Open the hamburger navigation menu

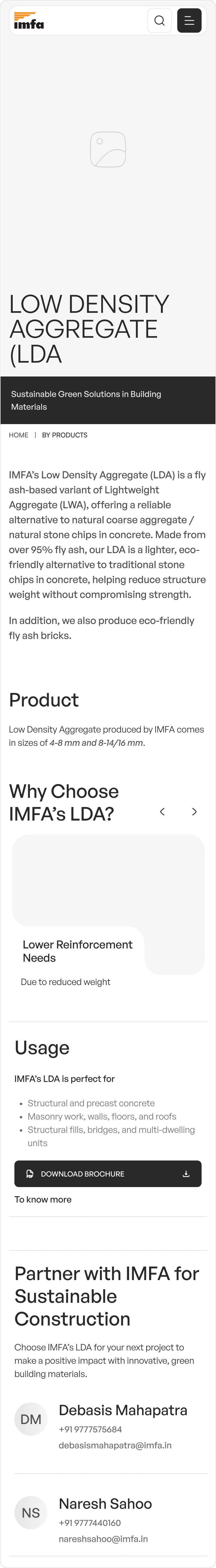click(x=189, y=20)
